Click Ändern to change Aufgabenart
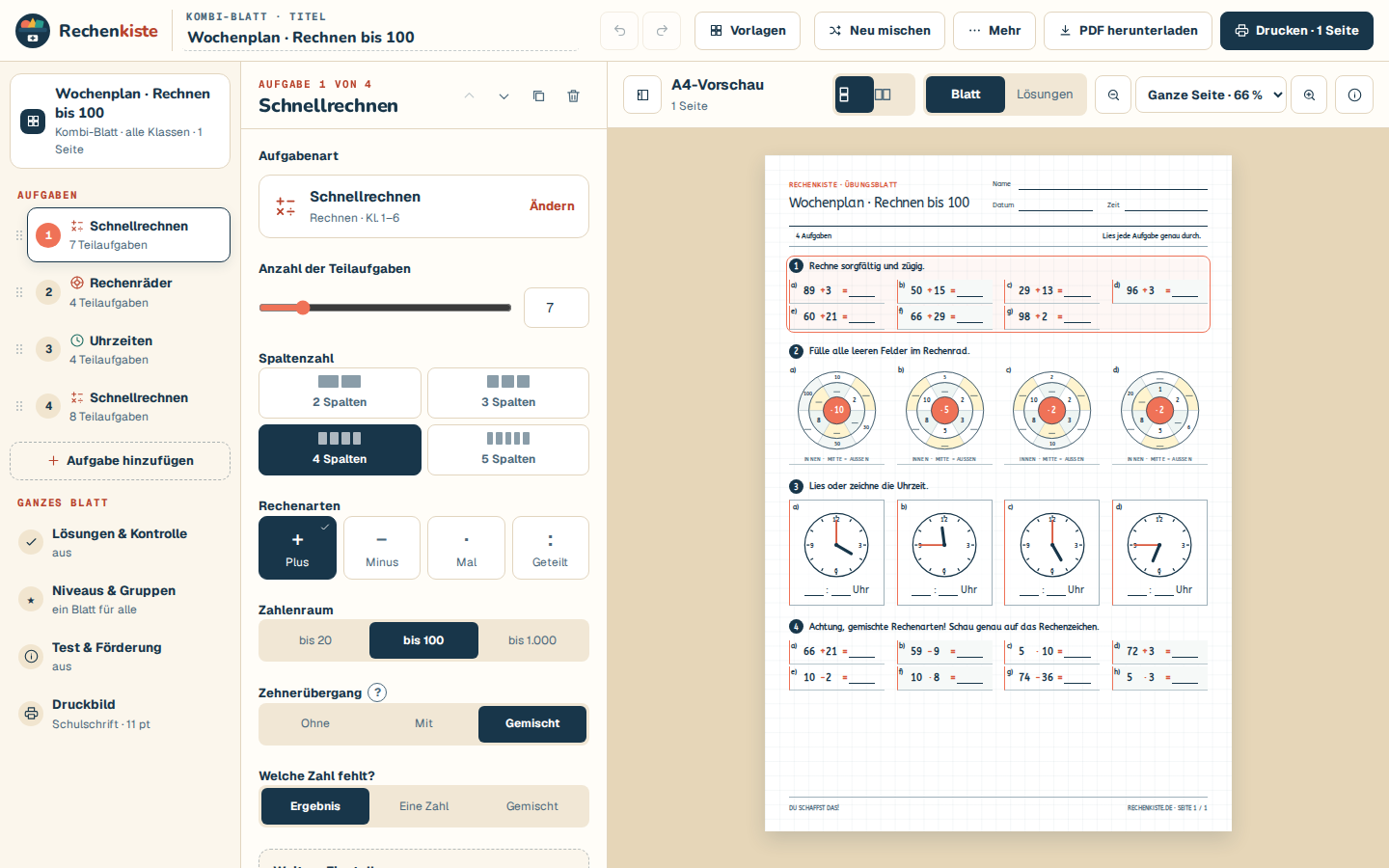This screenshot has height=868, width=1389. [x=552, y=205]
